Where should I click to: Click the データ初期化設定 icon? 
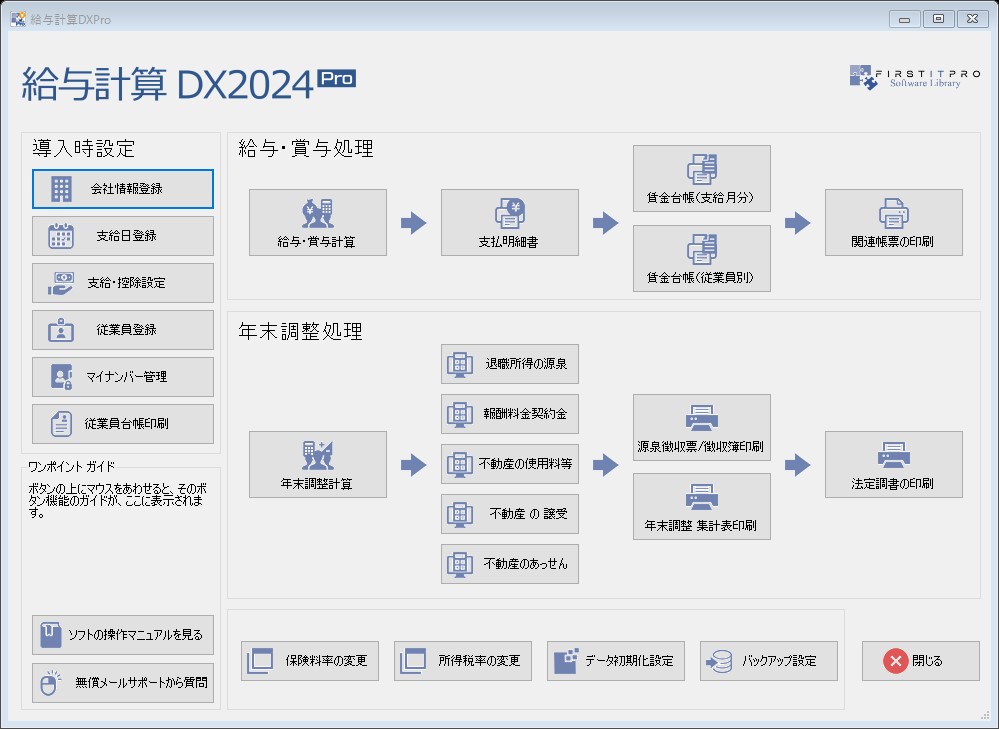(566, 661)
